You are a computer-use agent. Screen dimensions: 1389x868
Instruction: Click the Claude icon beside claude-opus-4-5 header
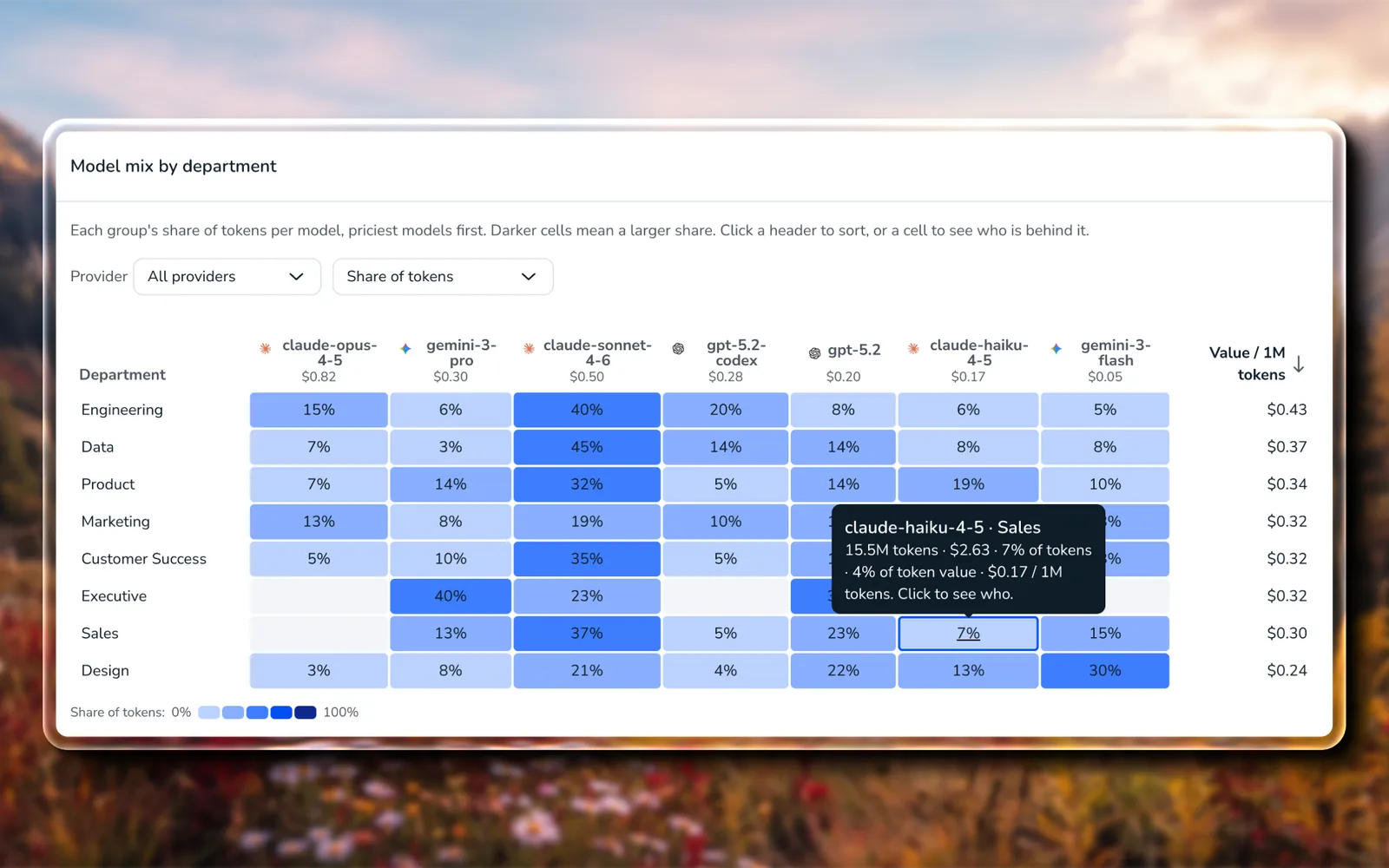[x=265, y=348]
